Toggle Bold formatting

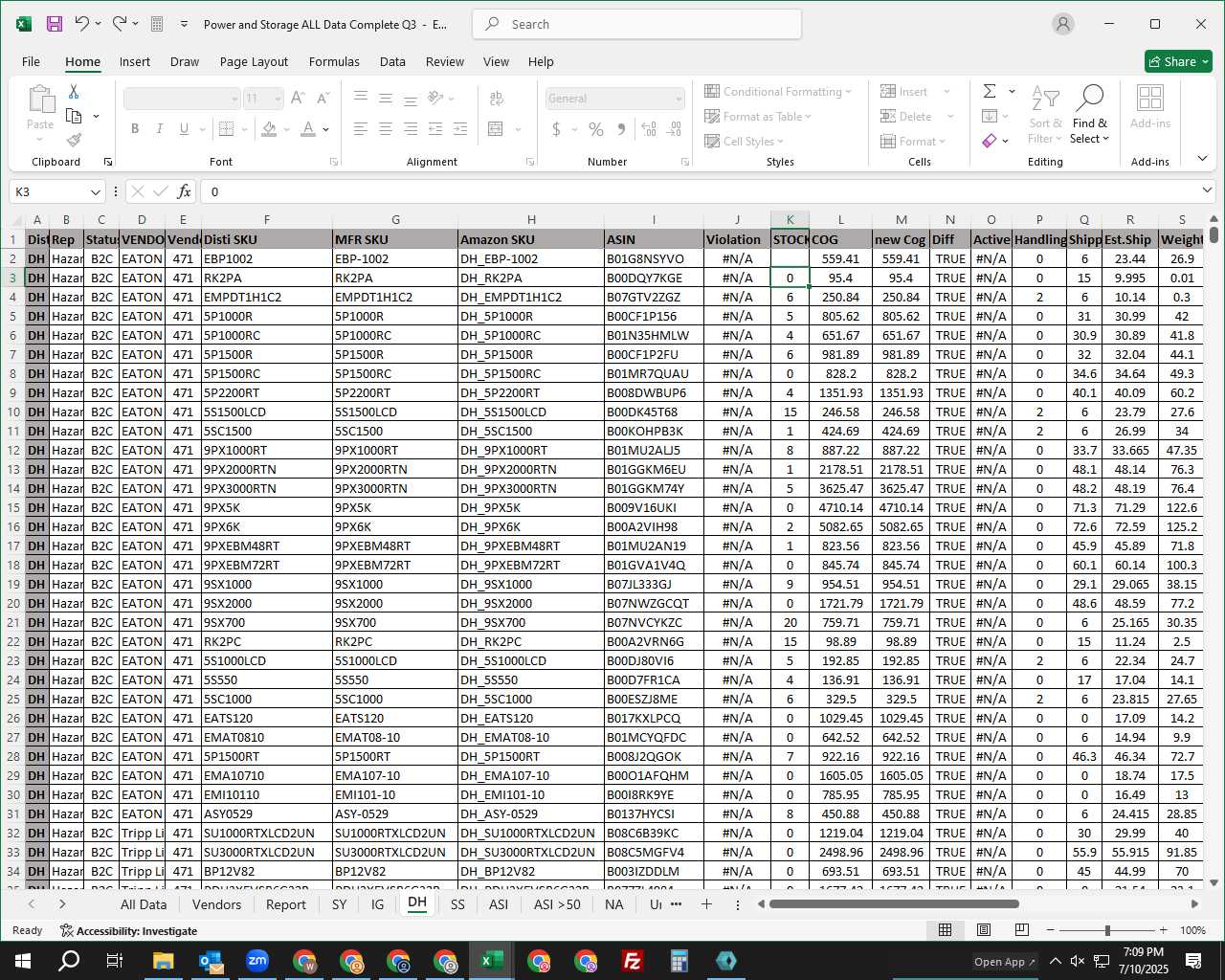pos(135,128)
